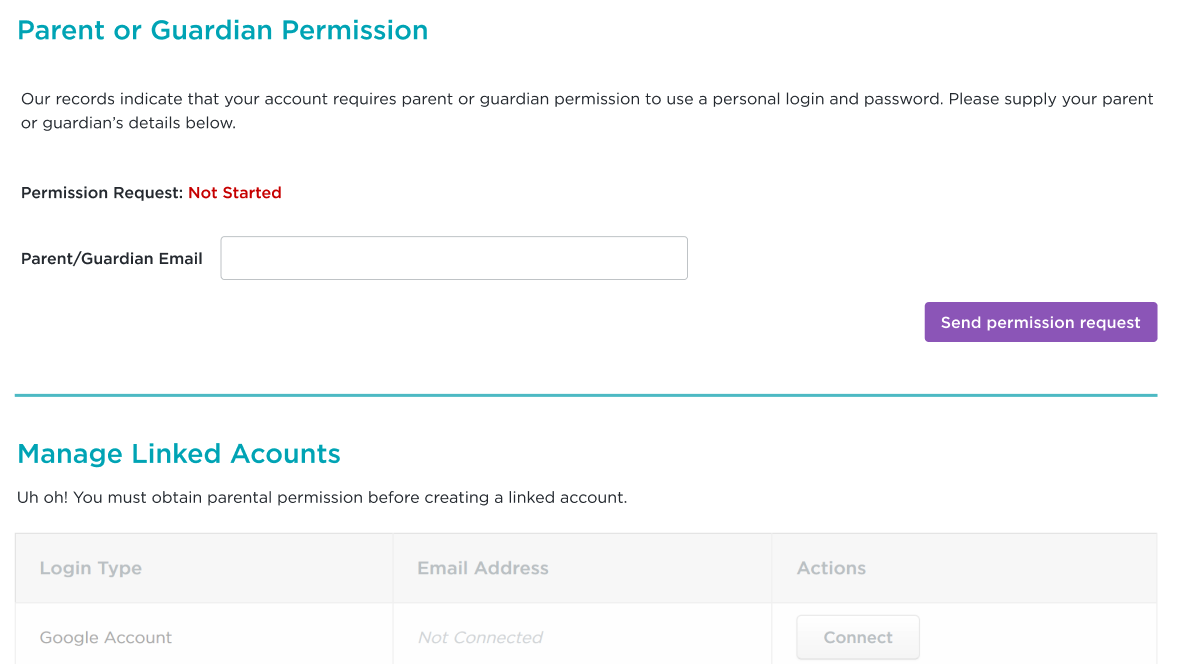Image resolution: width=1181 pixels, height=664 pixels.
Task: Click the red Not Started status
Action: 235,193
